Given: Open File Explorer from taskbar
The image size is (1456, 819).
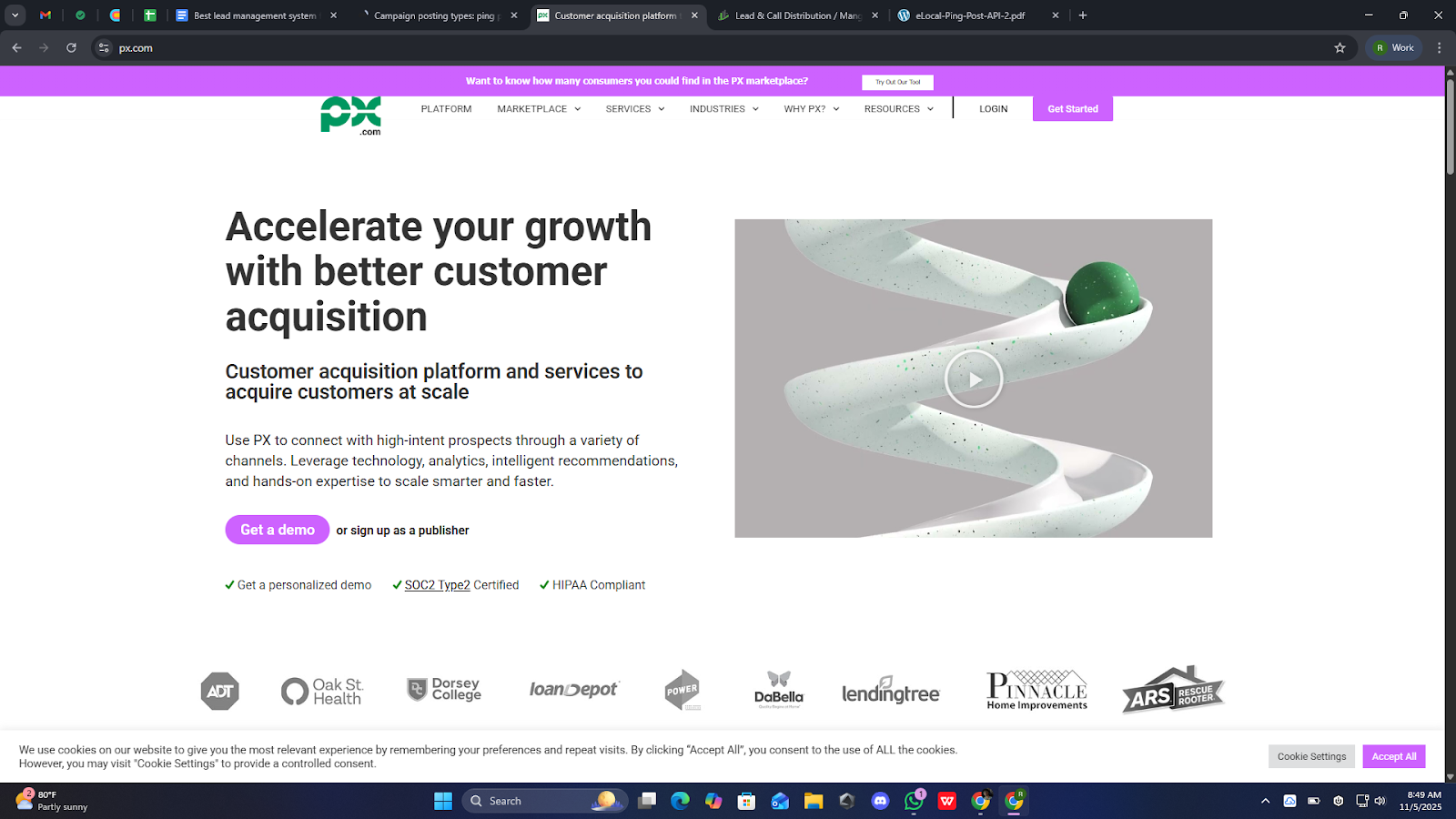Looking at the screenshot, I should [x=814, y=801].
